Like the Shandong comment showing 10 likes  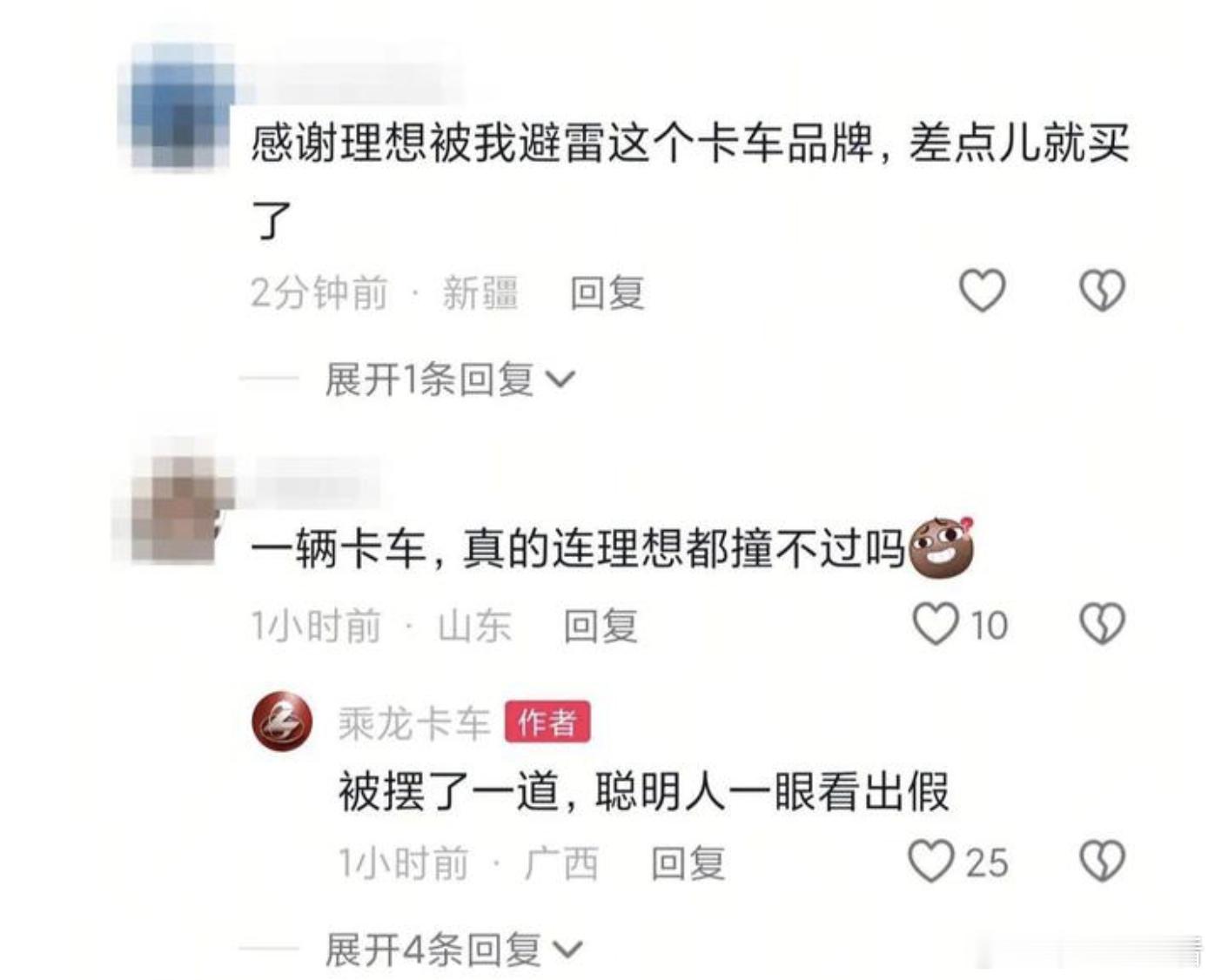point(936,624)
